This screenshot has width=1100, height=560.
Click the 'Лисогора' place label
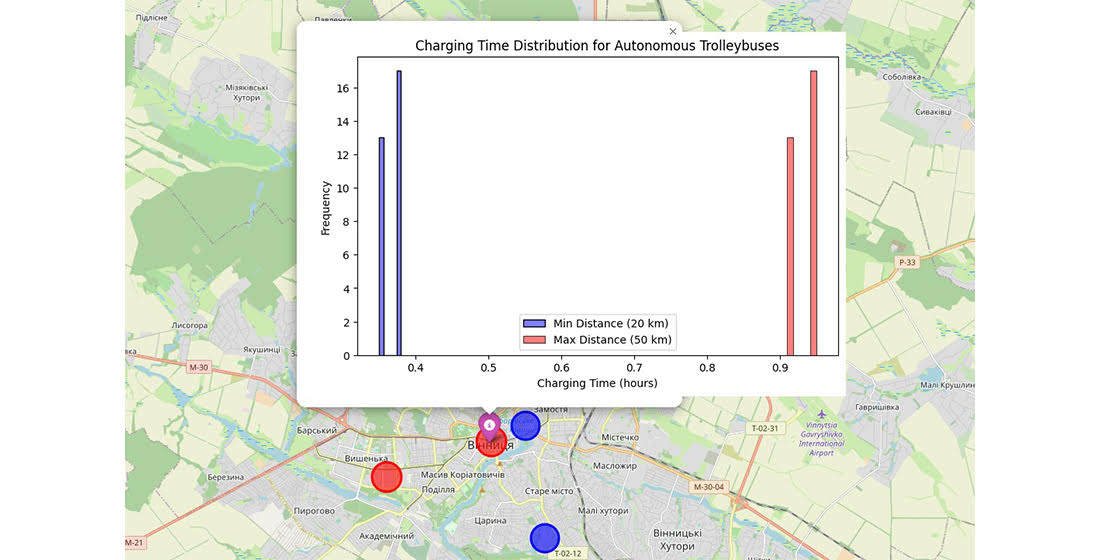189,326
